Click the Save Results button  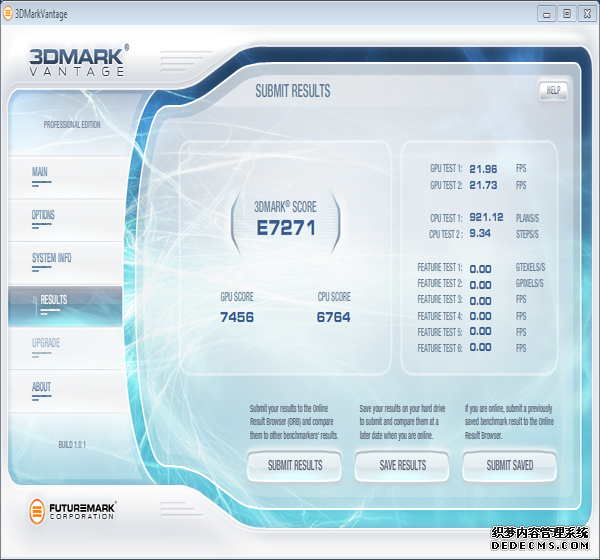click(402, 466)
